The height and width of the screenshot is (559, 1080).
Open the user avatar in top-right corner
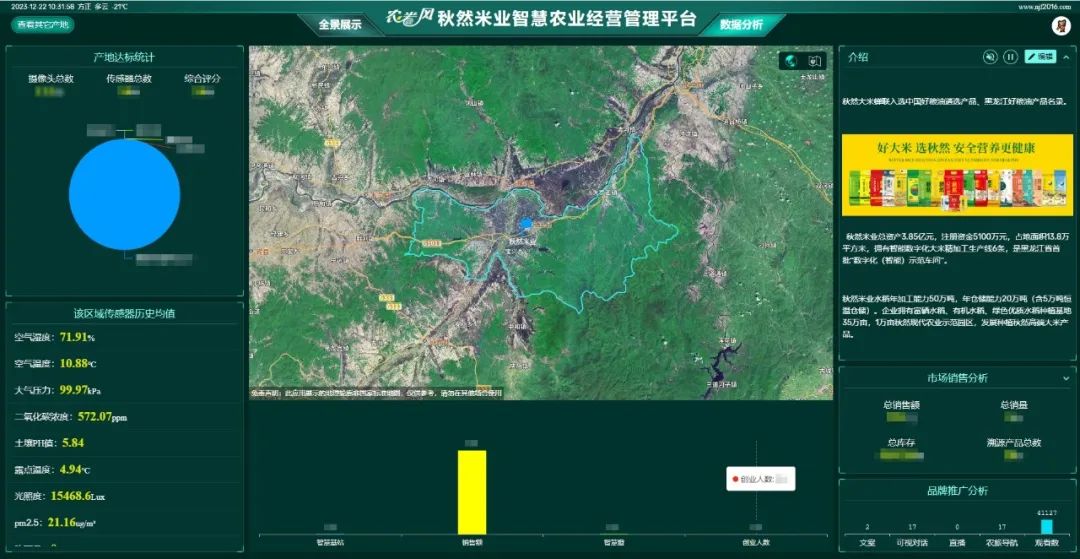(1060, 27)
